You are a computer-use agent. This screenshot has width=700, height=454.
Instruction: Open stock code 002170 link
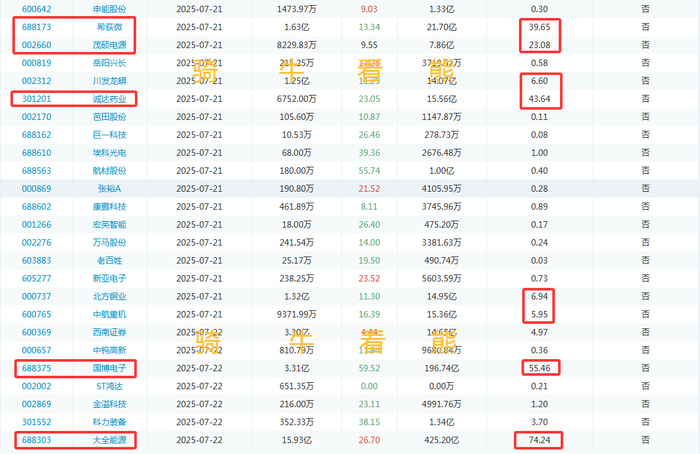37,117
